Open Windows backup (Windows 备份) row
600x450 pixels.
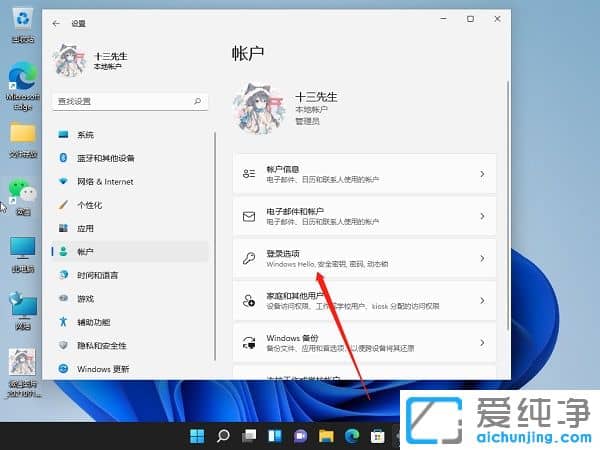[x=365, y=342]
